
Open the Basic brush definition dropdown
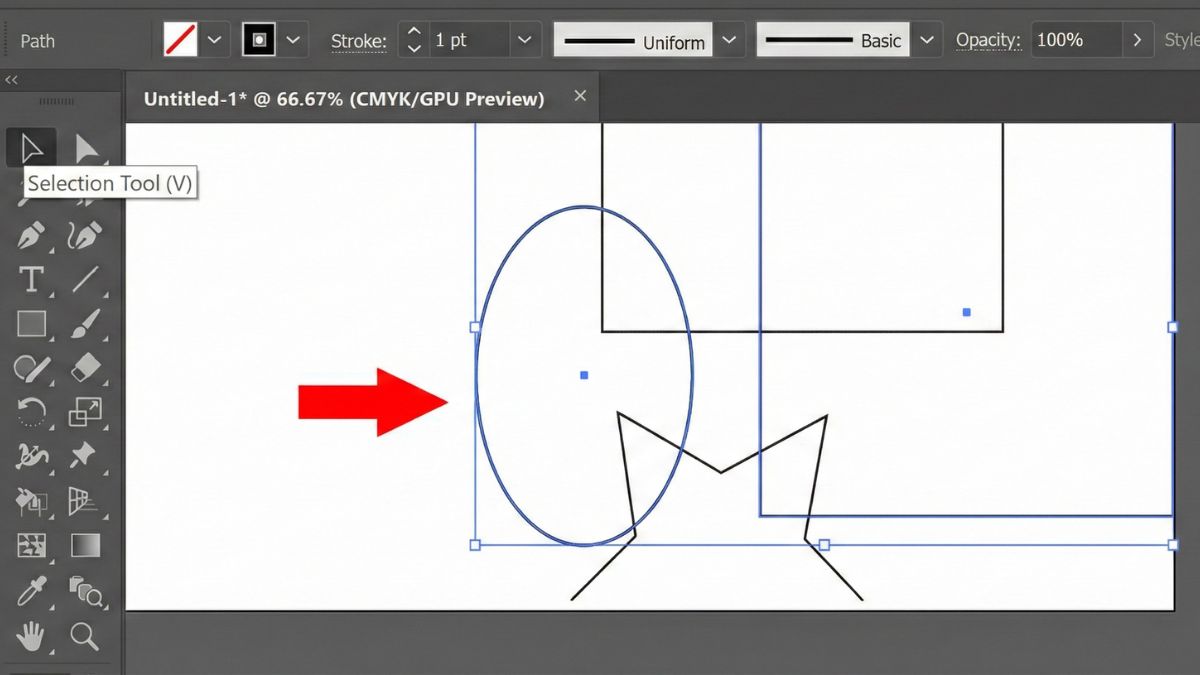tap(926, 39)
